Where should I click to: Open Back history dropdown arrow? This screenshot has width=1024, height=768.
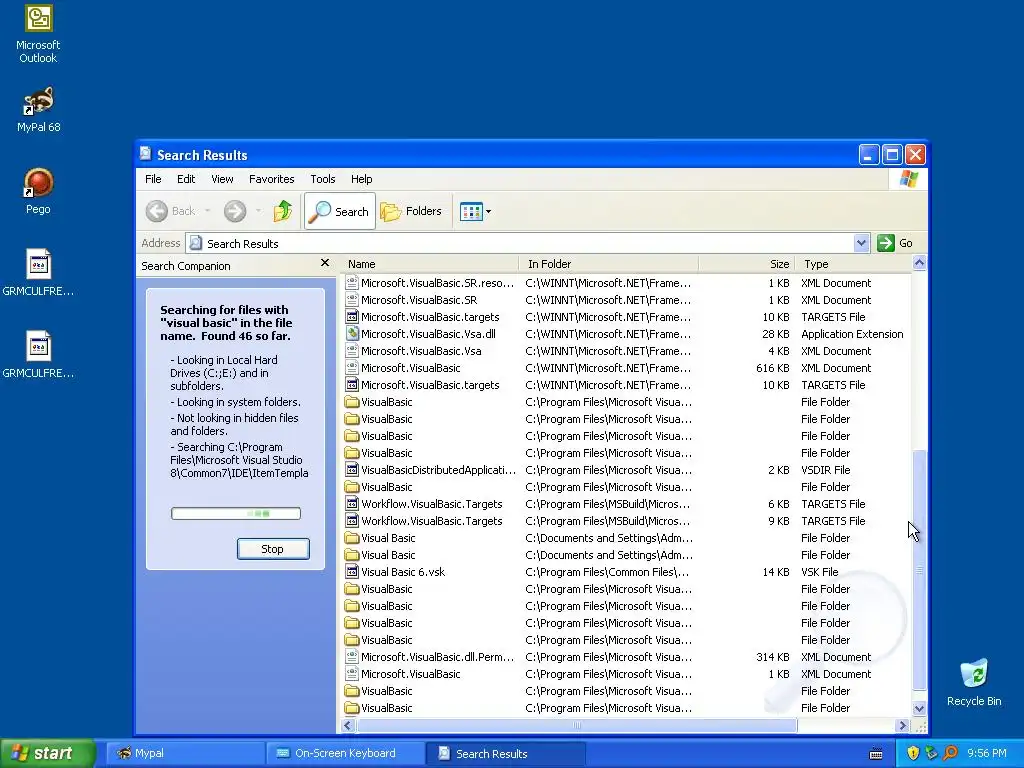pyautogui.click(x=207, y=211)
